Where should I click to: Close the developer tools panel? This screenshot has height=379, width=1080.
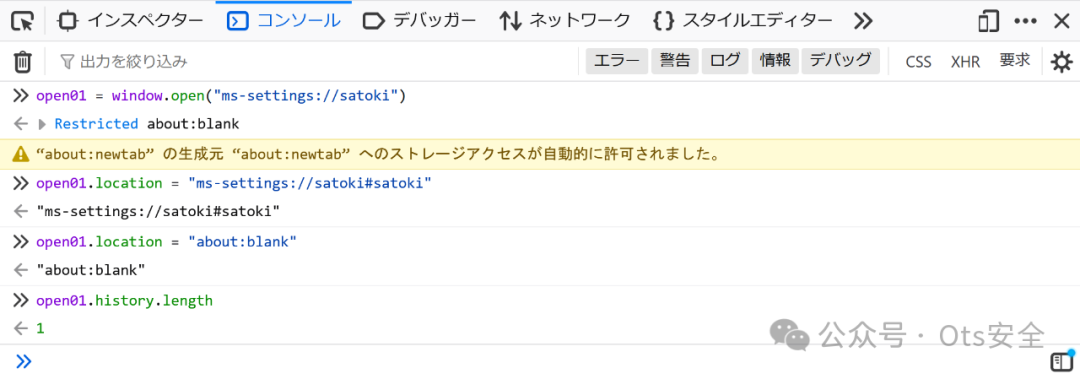[x=1061, y=21]
